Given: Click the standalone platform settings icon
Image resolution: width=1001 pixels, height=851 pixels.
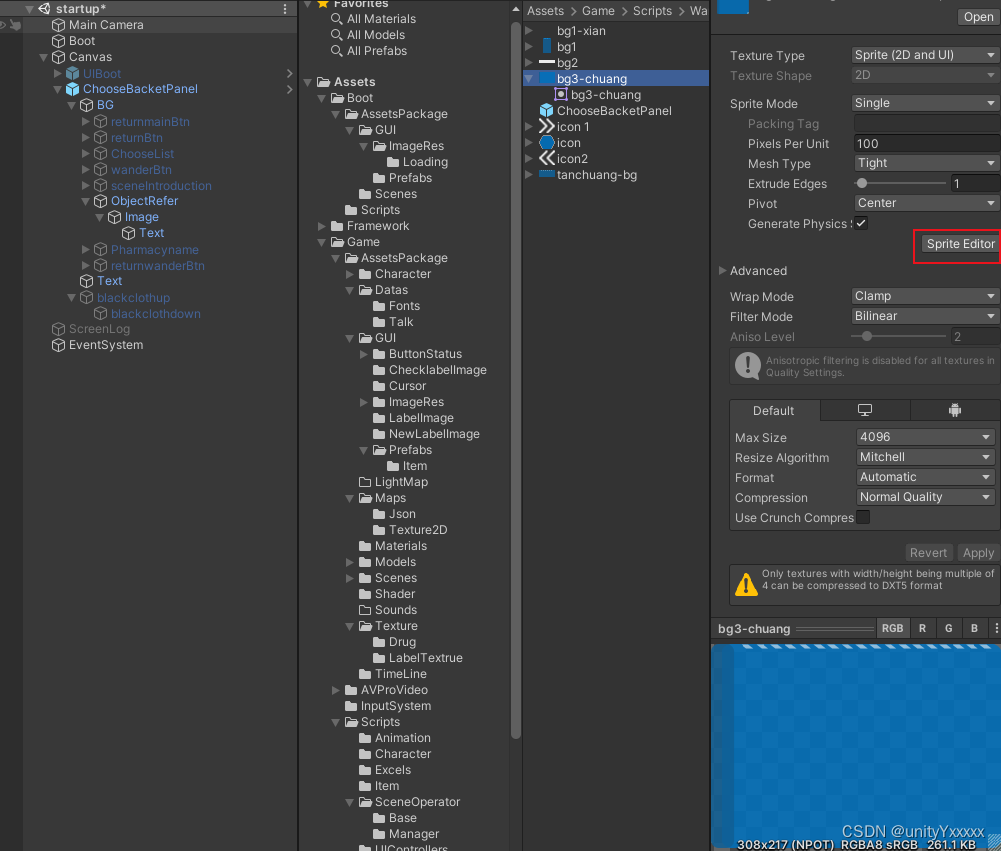Looking at the screenshot, I should coord(864,410).
